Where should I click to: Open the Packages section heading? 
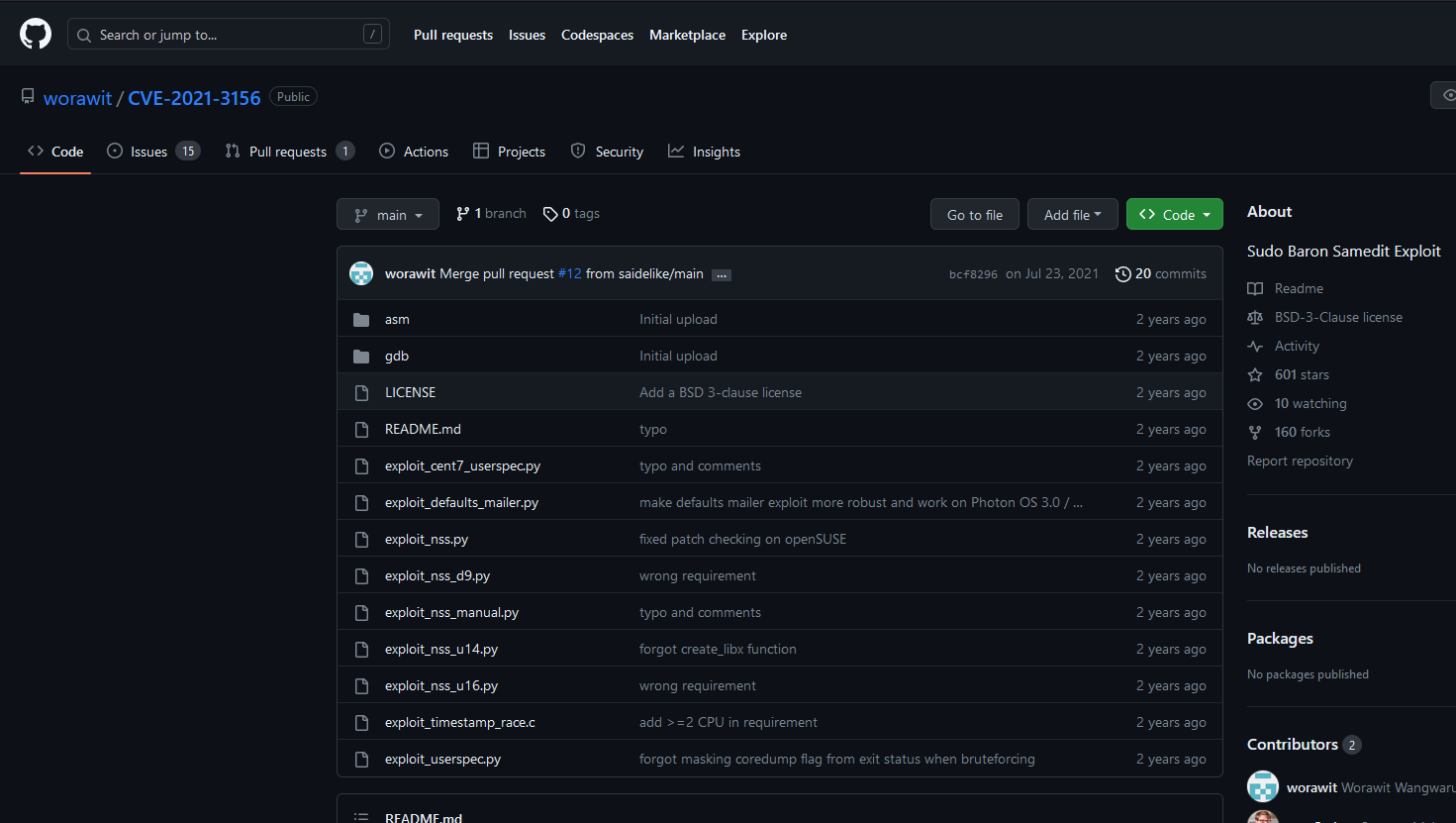(x=1280, y=639)
